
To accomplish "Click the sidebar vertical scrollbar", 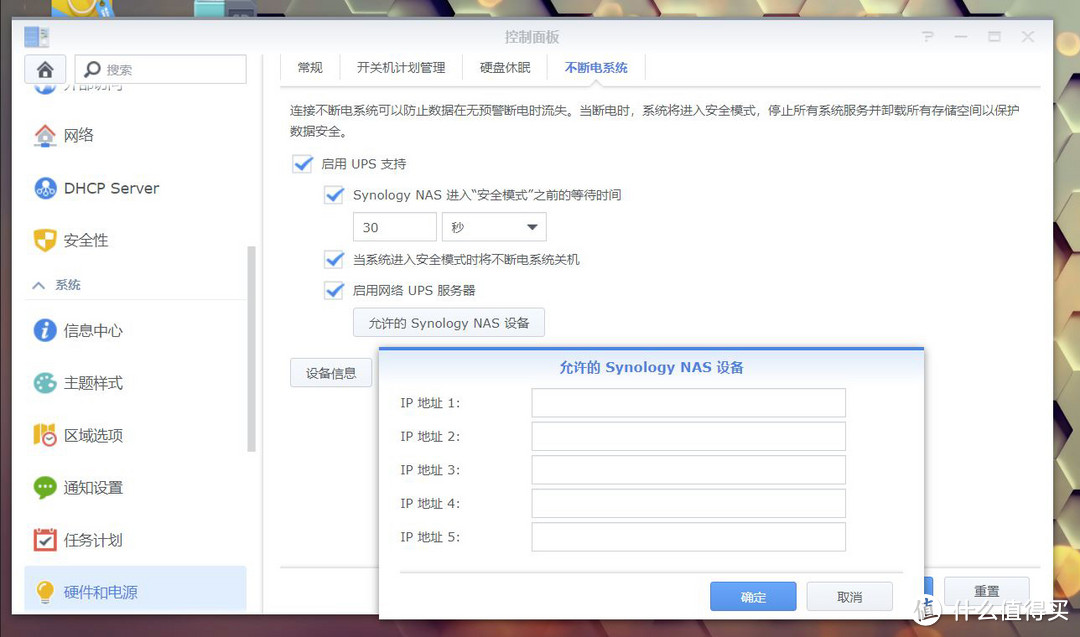I will pos(251,348).
